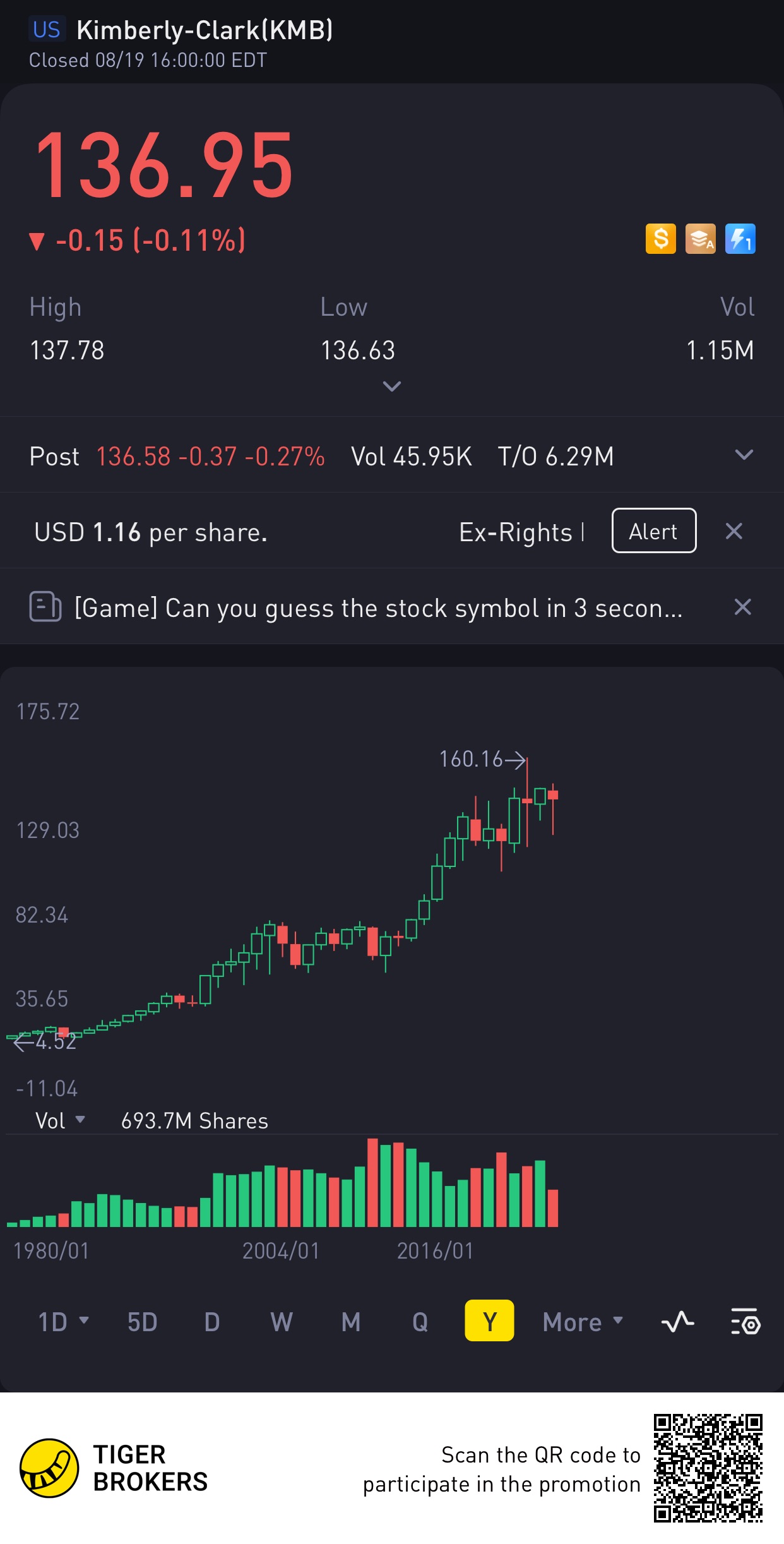Tap the orange dollar sign badge icon
Screen dimensions: 784x1544
(x=660, y=239)
